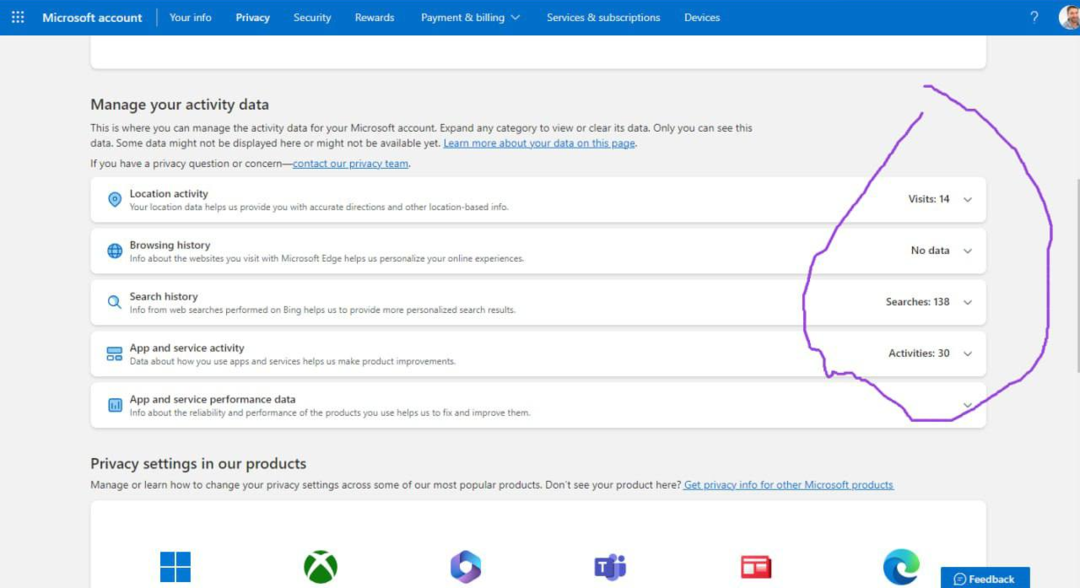Switch to the Security tab
This screenshot has height=588, width=1080.
(312, 17)
